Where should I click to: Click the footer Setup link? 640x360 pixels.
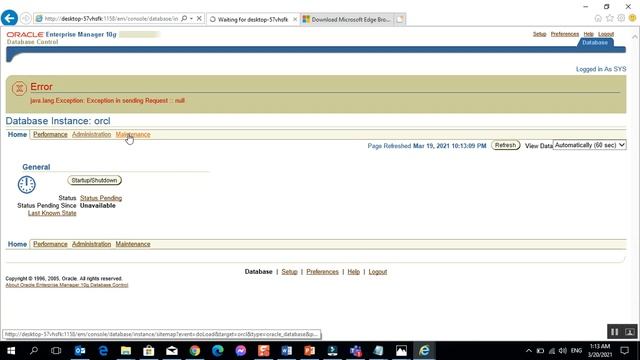(x=289, y=272)
